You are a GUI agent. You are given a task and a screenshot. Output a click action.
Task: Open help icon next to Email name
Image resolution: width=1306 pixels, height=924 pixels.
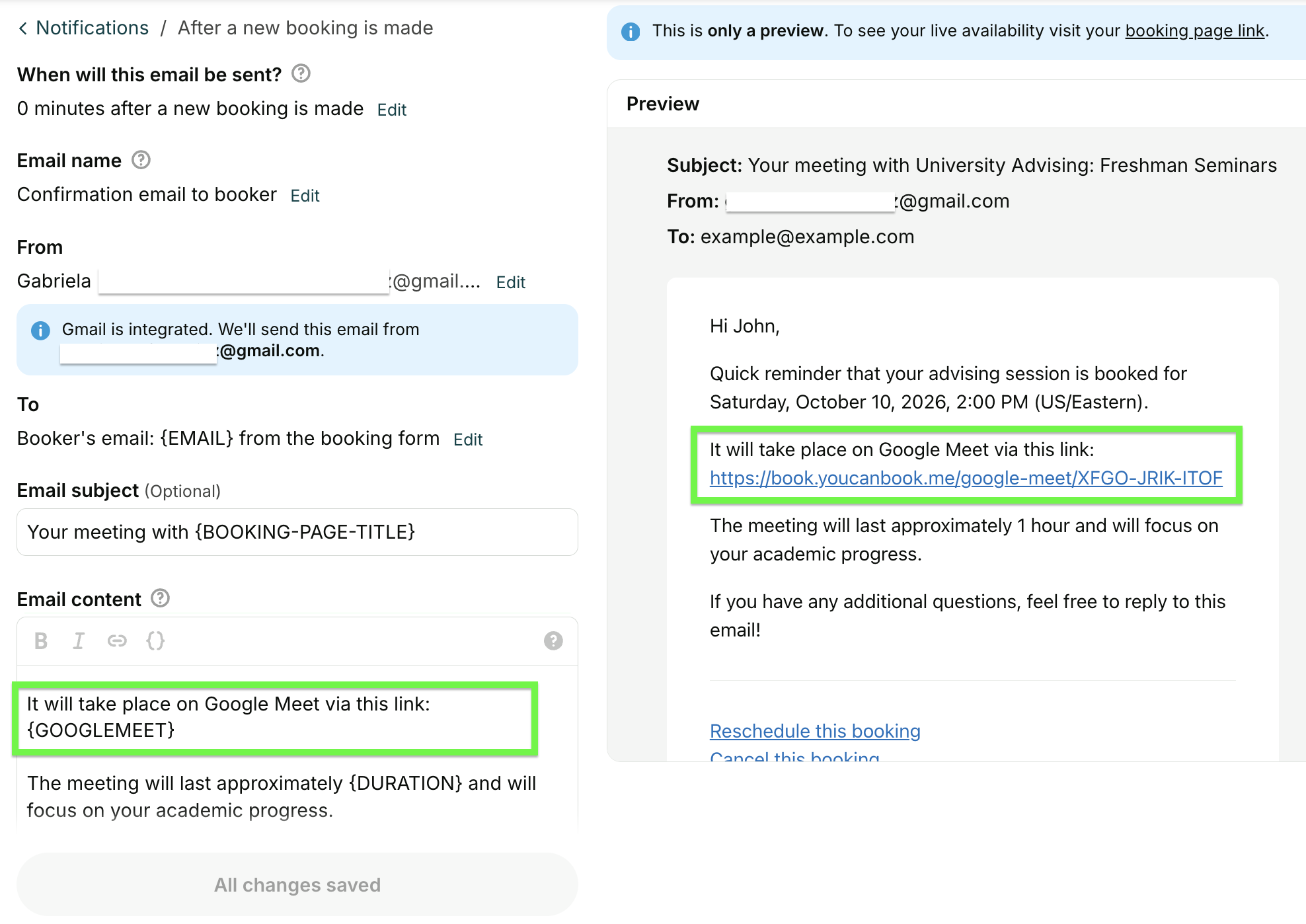click(141, 160)
